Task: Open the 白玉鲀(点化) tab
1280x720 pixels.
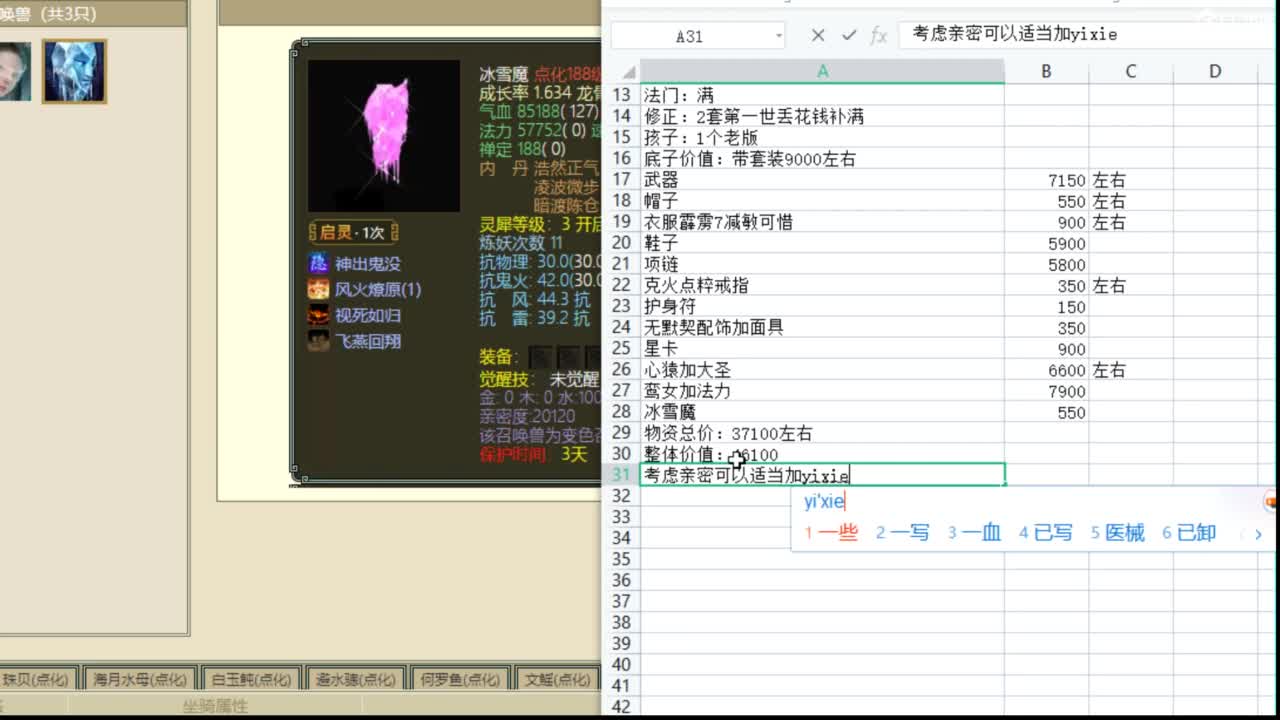Action: point(250,679)
